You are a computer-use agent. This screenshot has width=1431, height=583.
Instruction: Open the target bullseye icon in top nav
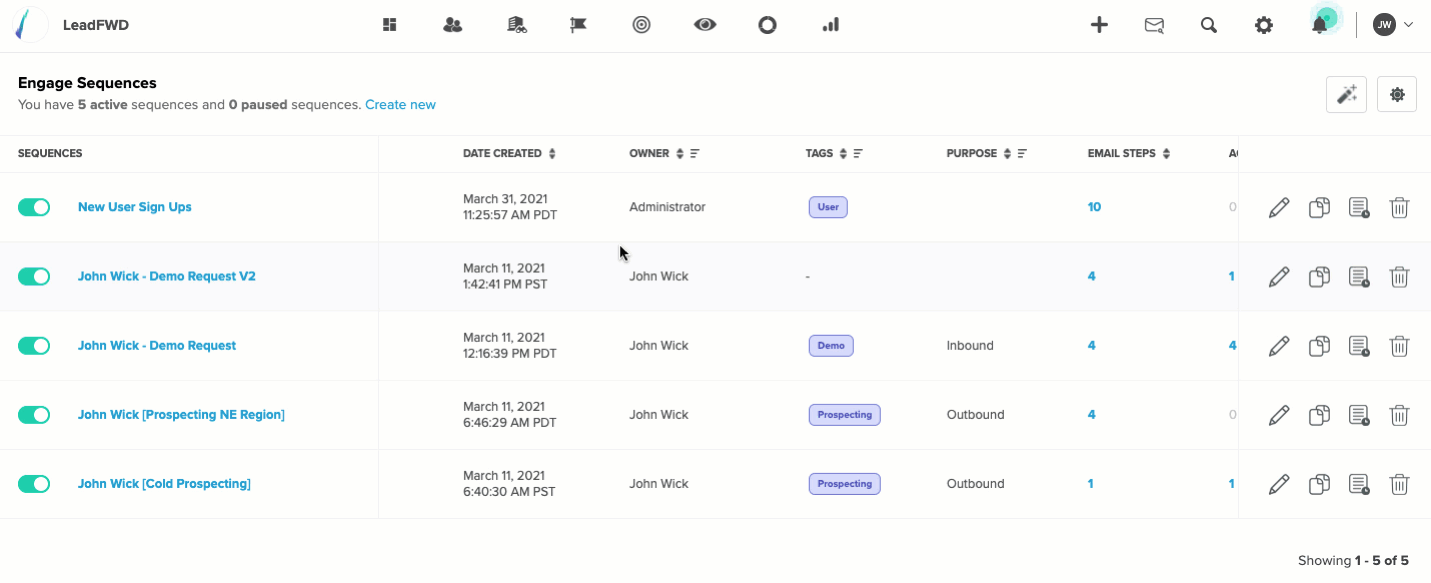pyautogui.click(x=642, y=25)
